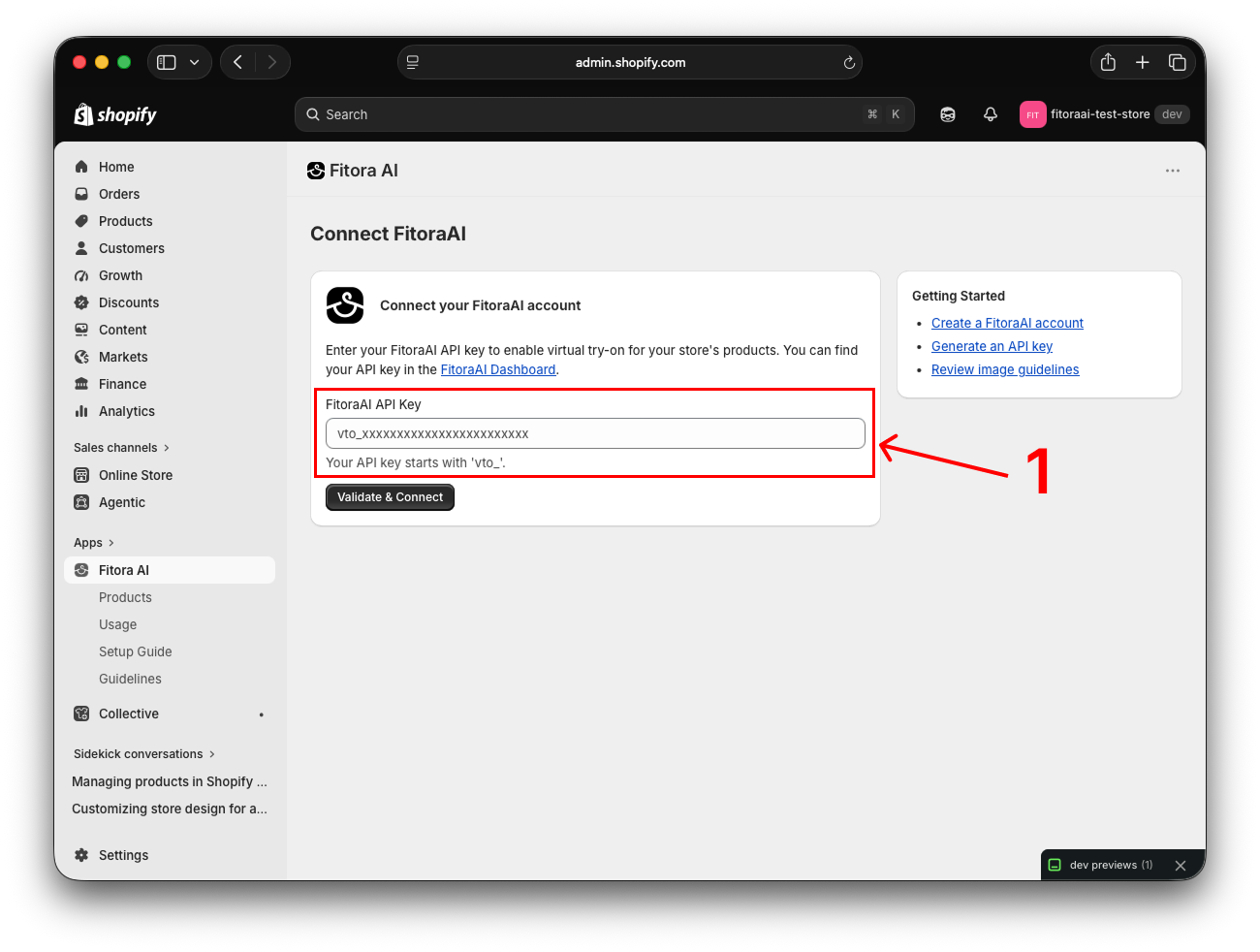Viewport: 1260px width, 952px height.
Task: Open the Create a FitoraAI account link
Action: click(x=1007, y=323)
